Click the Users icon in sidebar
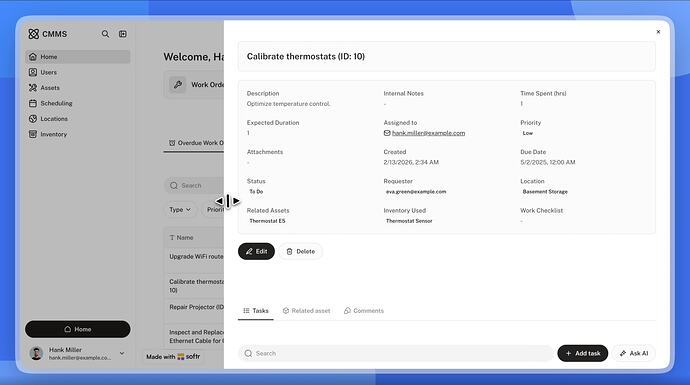 [33, 72]
